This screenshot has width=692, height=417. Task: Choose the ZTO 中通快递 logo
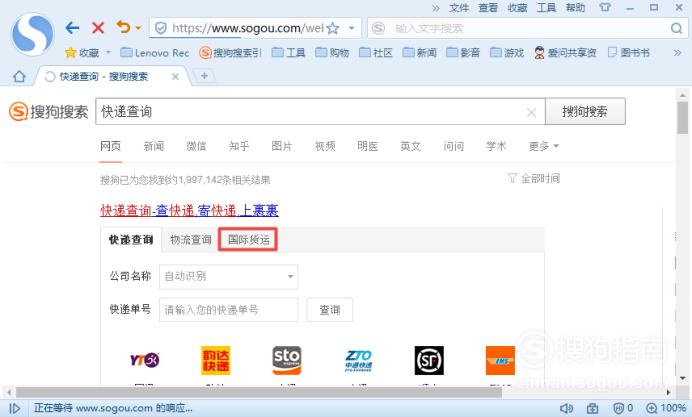358,361
